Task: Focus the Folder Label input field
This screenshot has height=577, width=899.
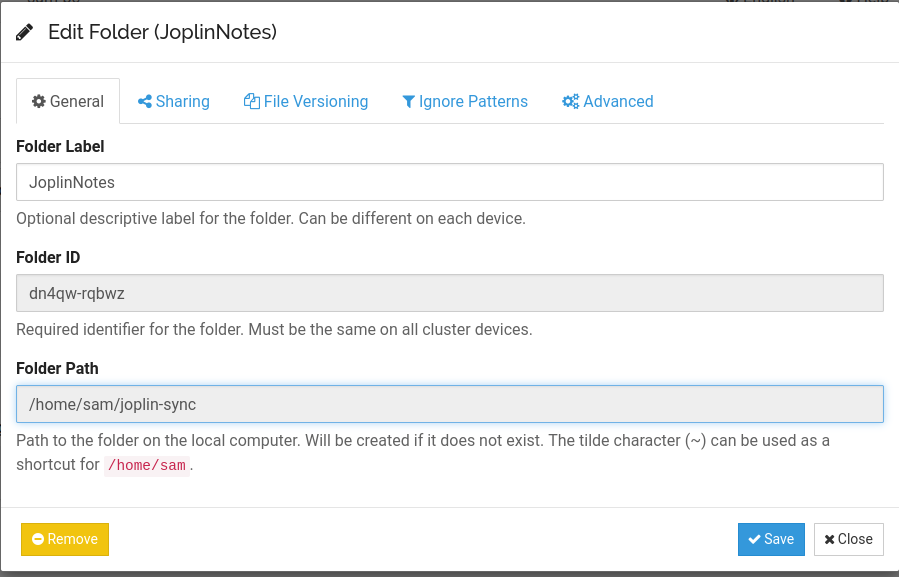Action: 450,182
